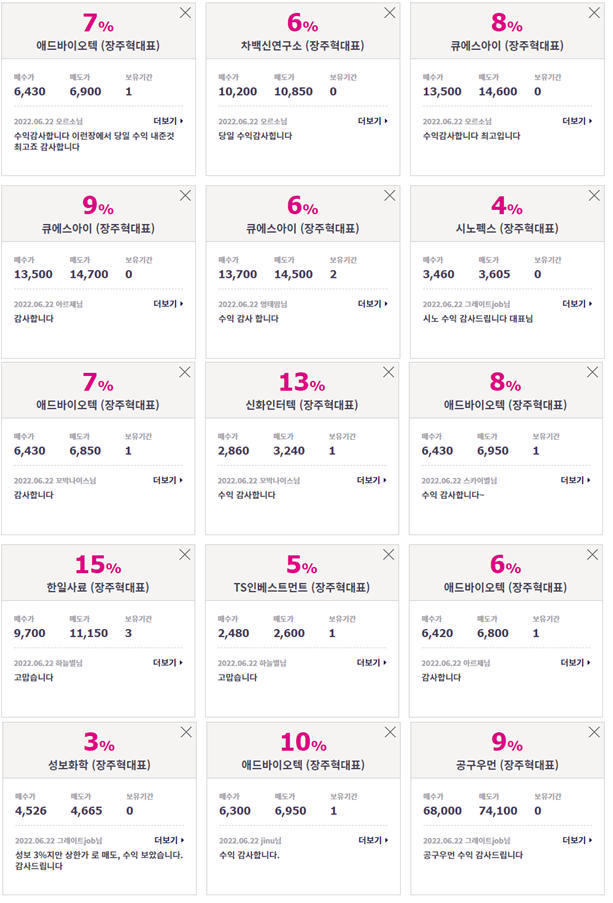Close the 신화인터텍 13% card
Image resolution: width=613 pixels, height=903 pixels.
[389, 372]
